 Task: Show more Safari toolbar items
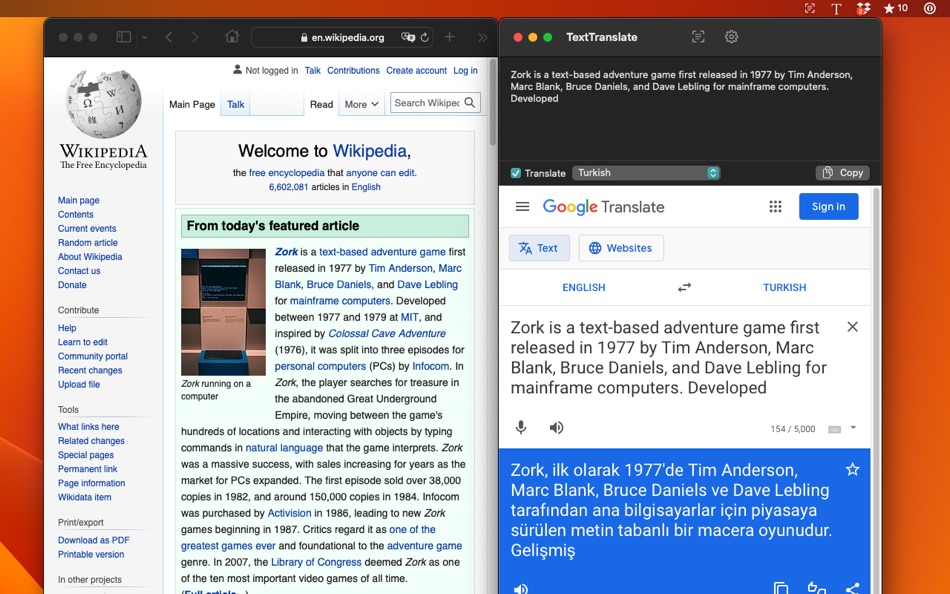coord(482,37)
